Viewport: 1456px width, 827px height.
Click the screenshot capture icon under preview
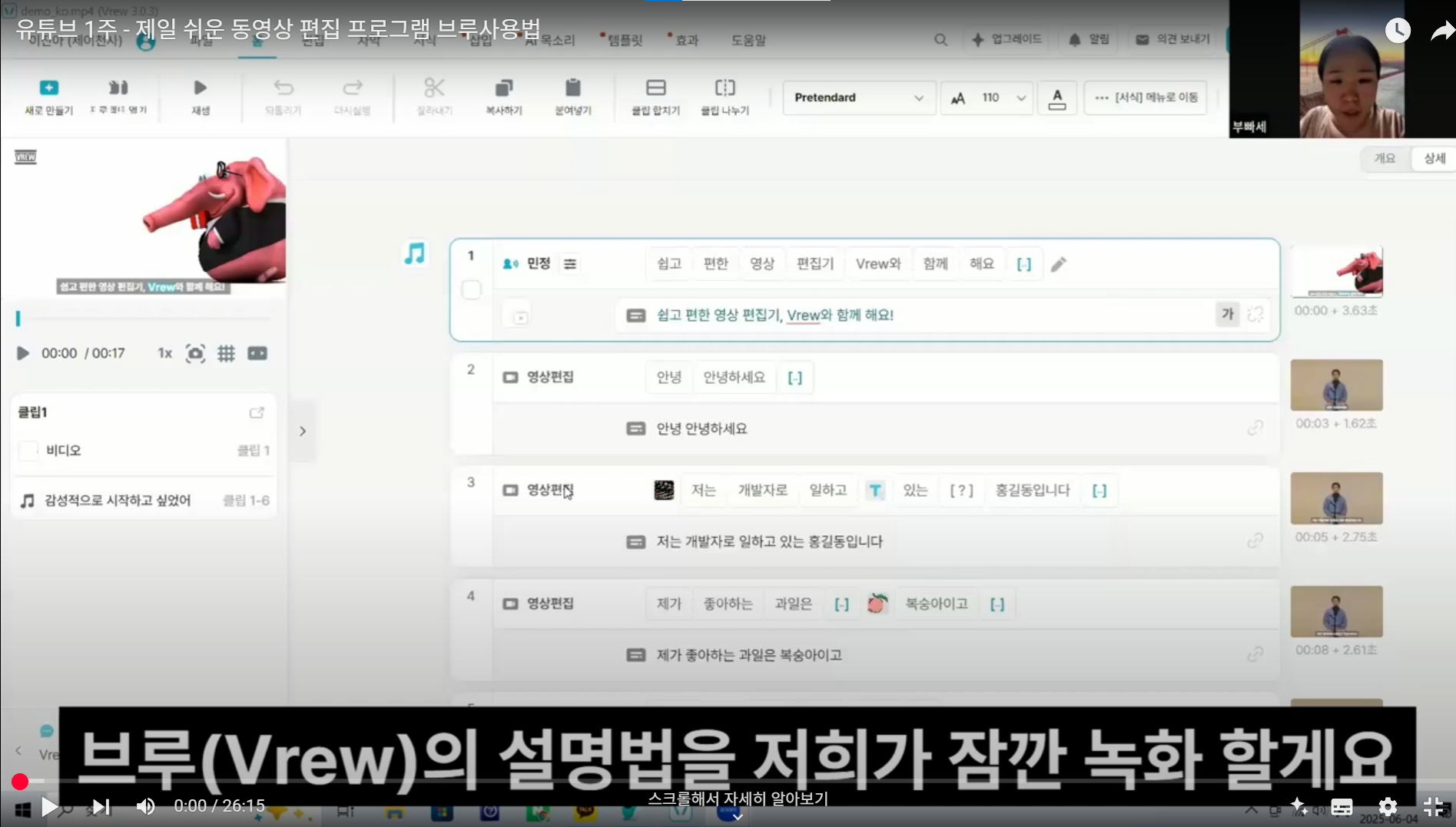195,353
